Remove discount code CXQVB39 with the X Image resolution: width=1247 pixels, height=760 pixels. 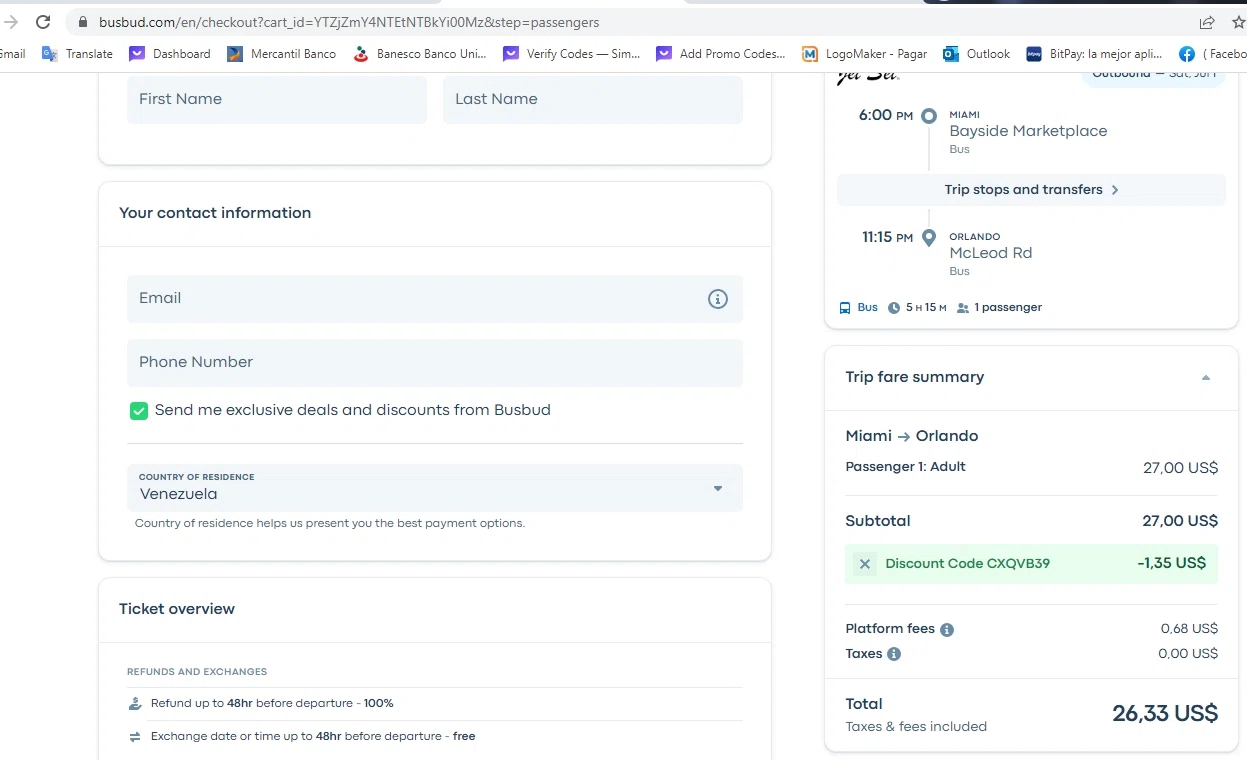[x=865, y=564]
